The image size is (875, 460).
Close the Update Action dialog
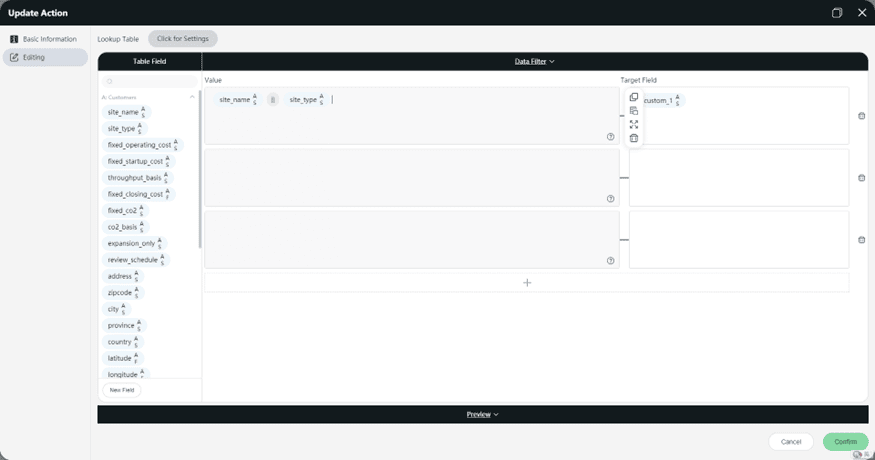862,13
